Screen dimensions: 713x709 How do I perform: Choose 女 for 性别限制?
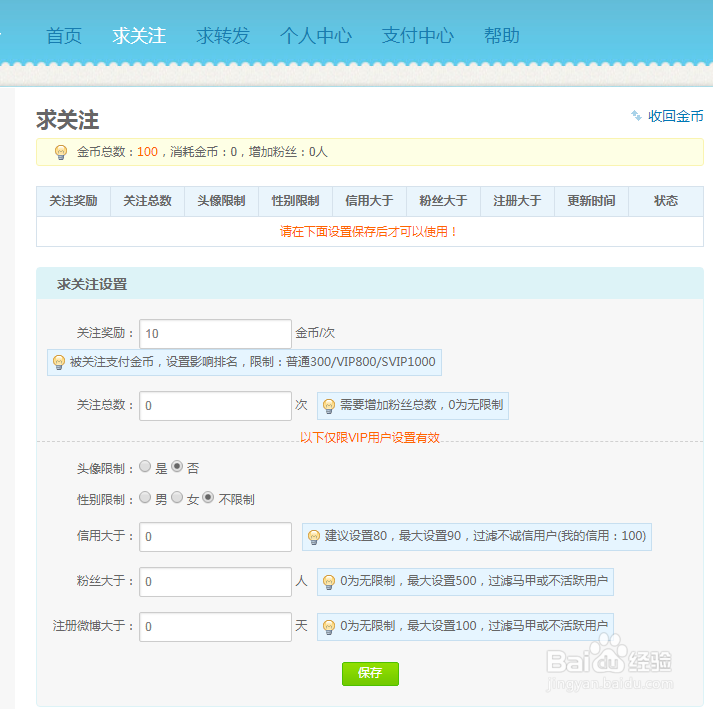click(x=177, y=497)
